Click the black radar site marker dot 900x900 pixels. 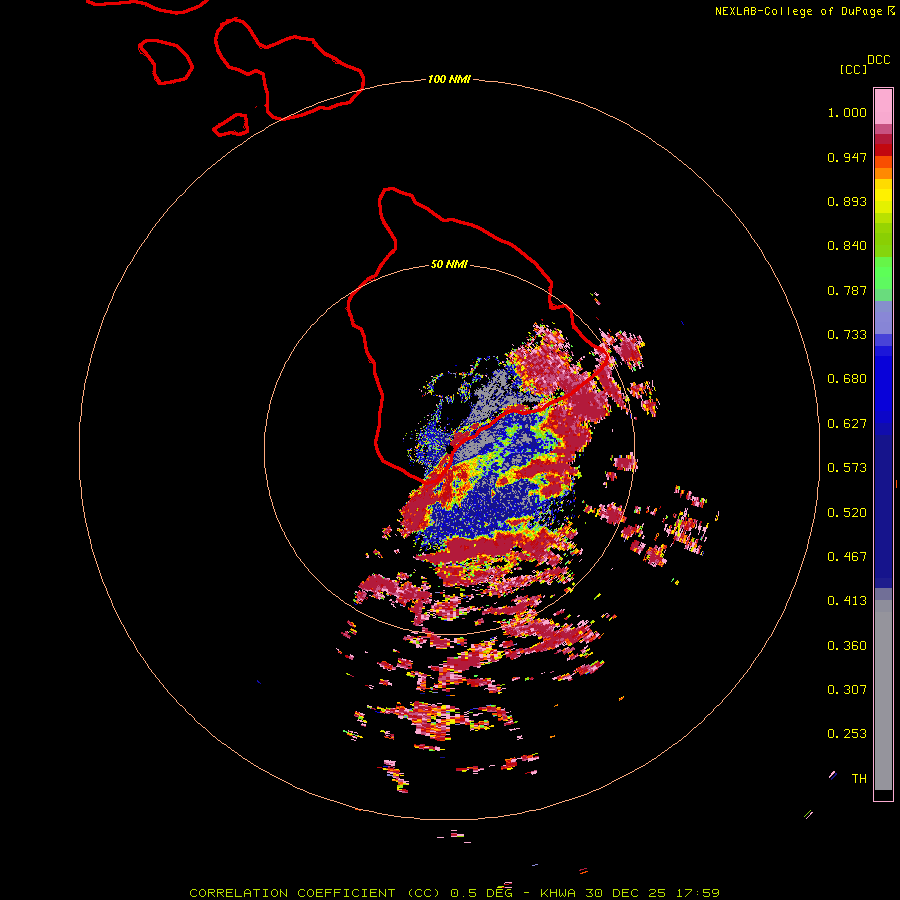point(449,448)
